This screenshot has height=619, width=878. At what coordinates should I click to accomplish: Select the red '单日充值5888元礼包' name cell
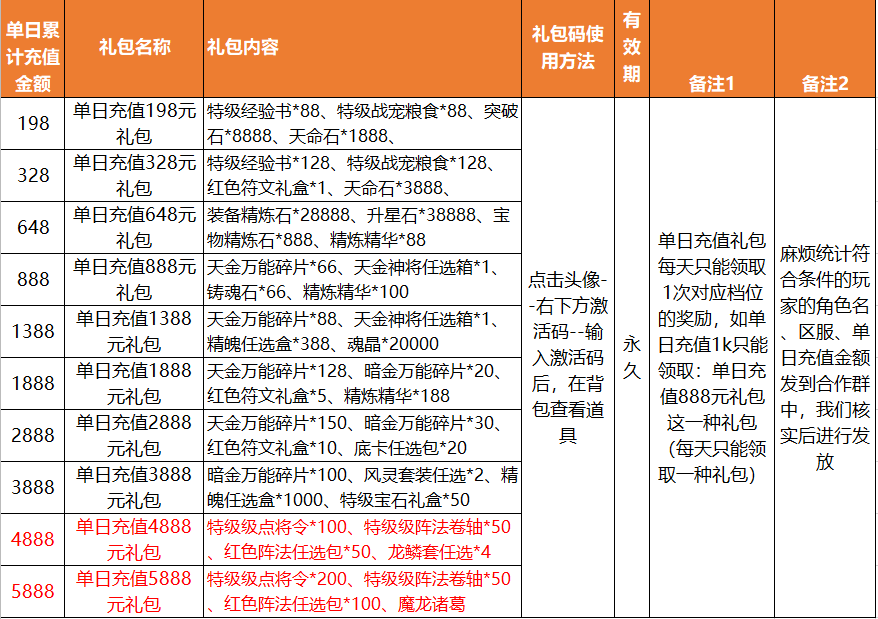(x=134, y=592)
